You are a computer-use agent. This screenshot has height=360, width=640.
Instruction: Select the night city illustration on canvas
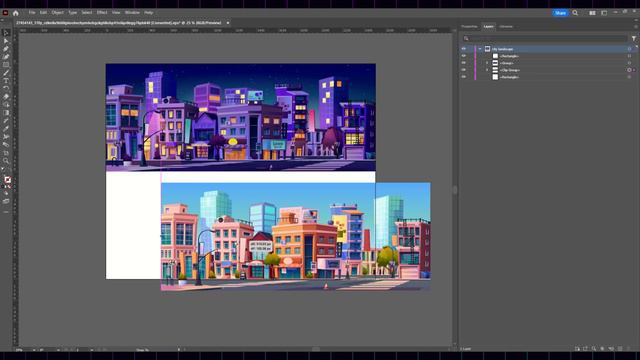(x=241, y=117)
